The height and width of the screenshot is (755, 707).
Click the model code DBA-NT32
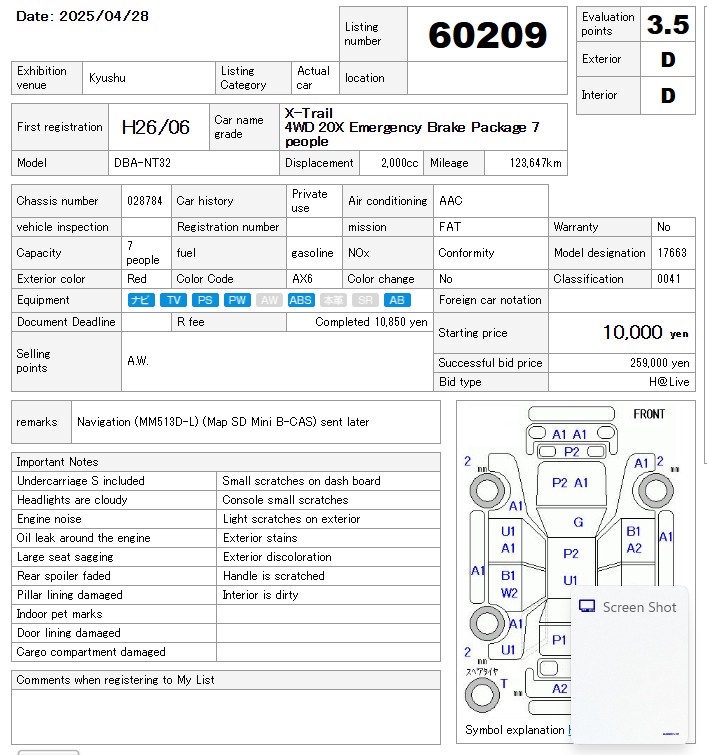[143, 163]
